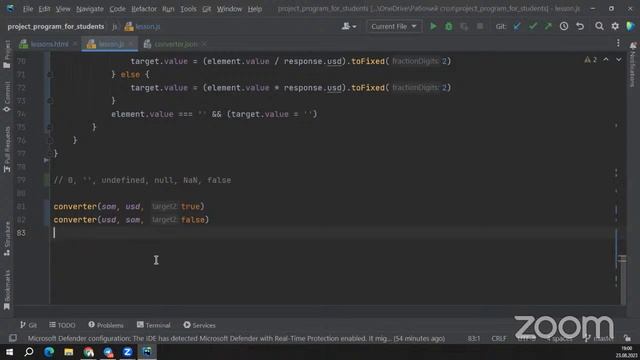Open the editor tabs kebab menu
This screenshot has width=640, height=360.
[618, 43]
